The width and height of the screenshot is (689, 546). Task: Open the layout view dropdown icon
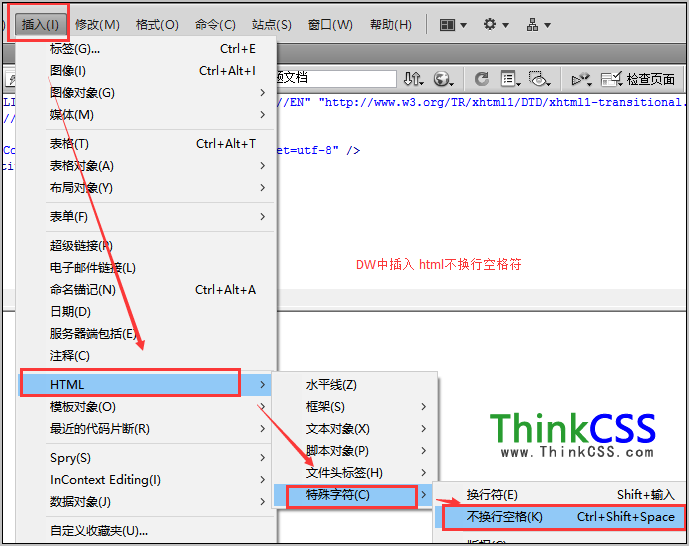click(x=453, y=25)
